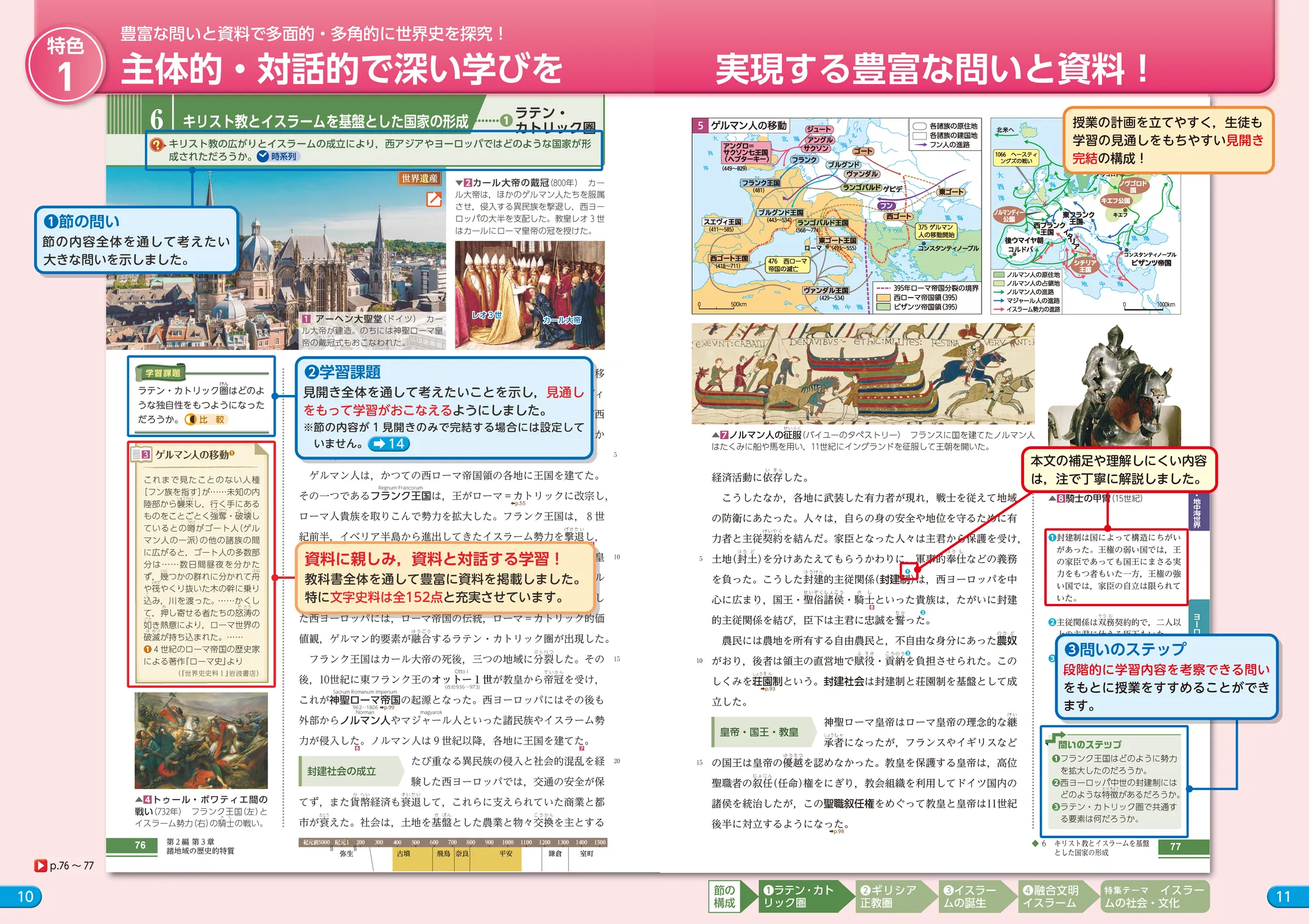Image resolution: width=1309 pixels, height=924 pixels.
Task: Click the ゲルマン人の移動 source box title
Action: [192, 455]
